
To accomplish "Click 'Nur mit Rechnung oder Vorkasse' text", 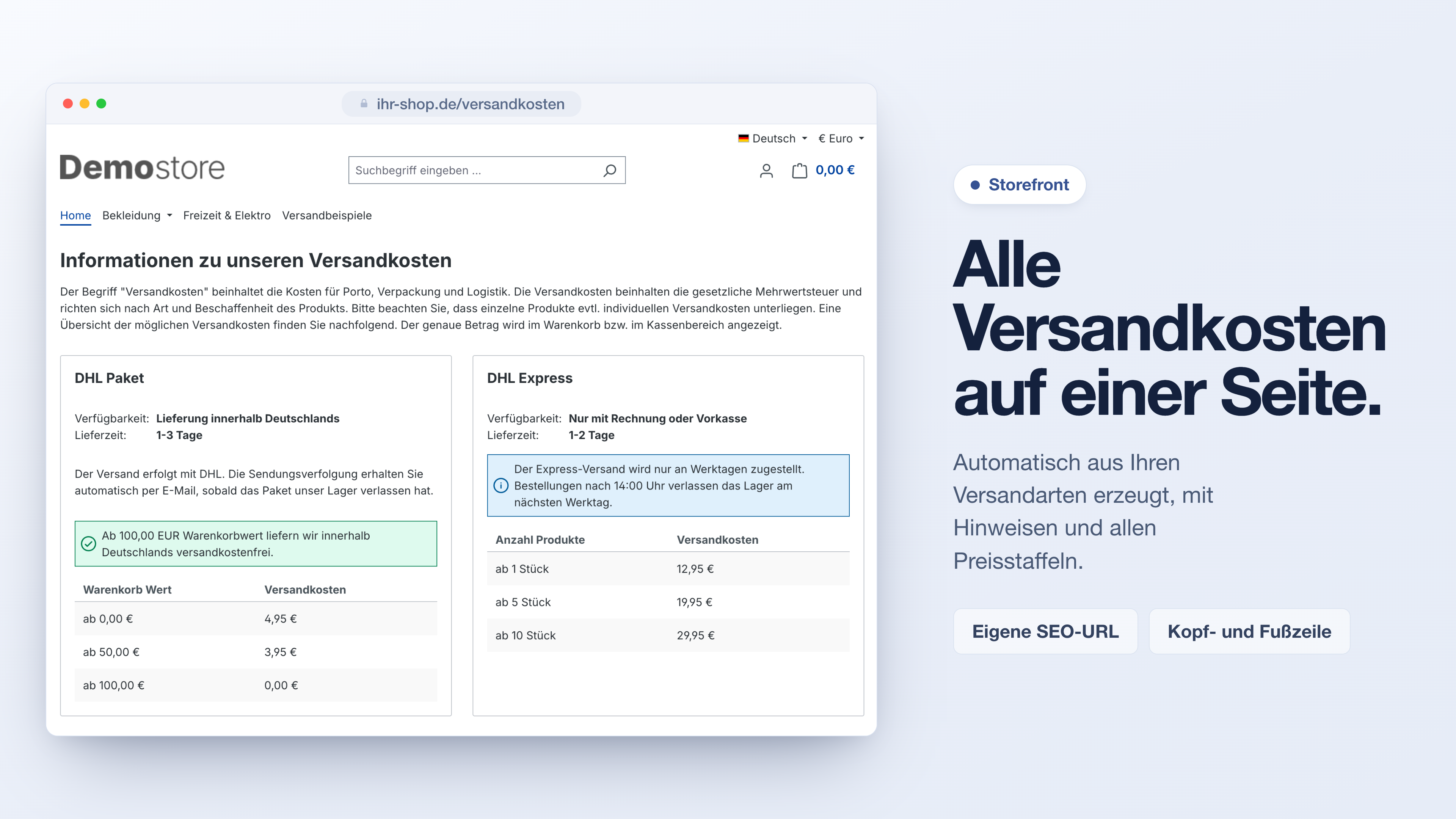I will coord(657,418).
